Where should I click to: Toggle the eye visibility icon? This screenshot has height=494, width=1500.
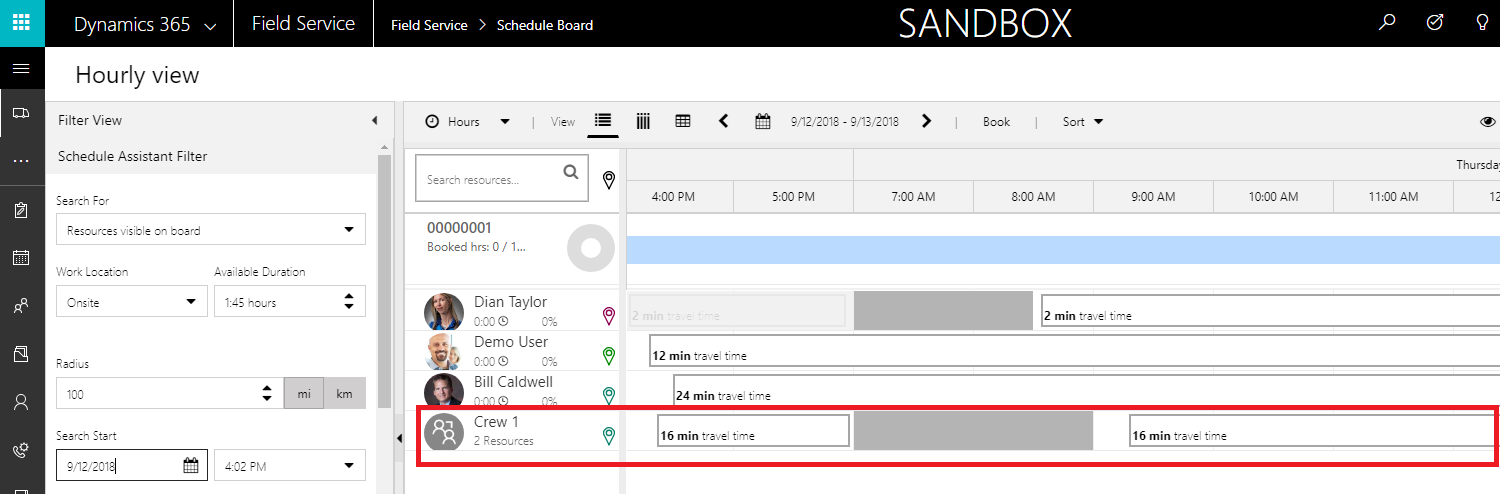click(1487, 122)
